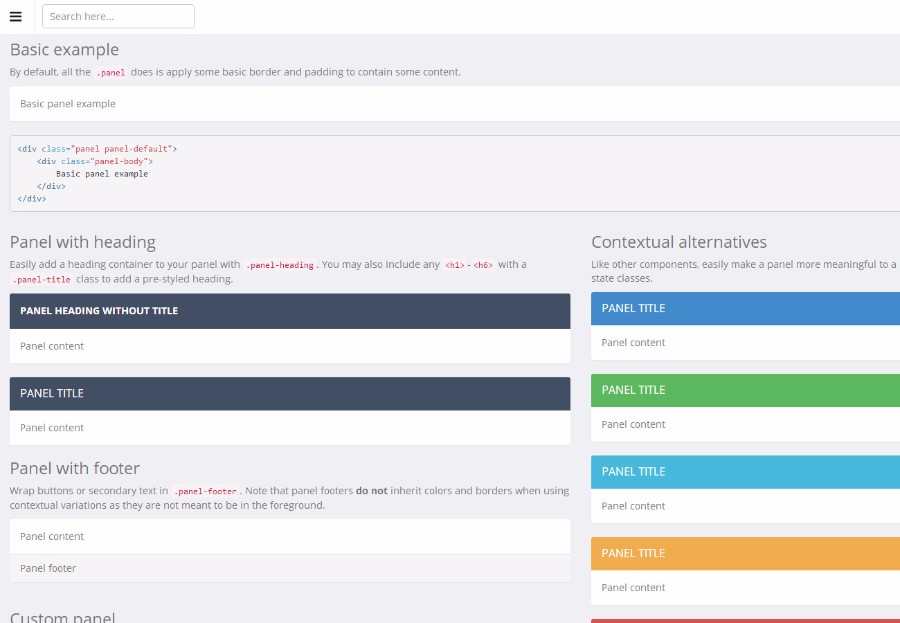The image size is (900, 623).
Task: Click 'Panel content' under the green header
Action: point(633,424)
